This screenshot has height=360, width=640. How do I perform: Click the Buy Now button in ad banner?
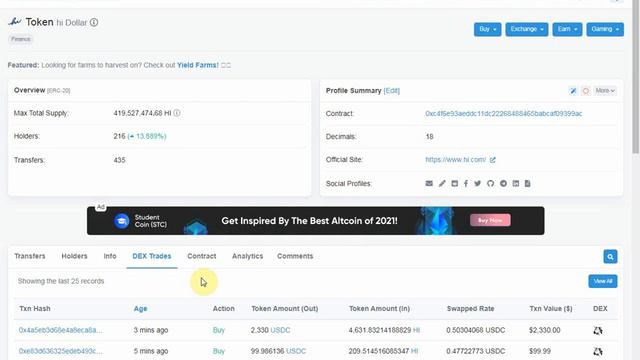click(490, 220)
